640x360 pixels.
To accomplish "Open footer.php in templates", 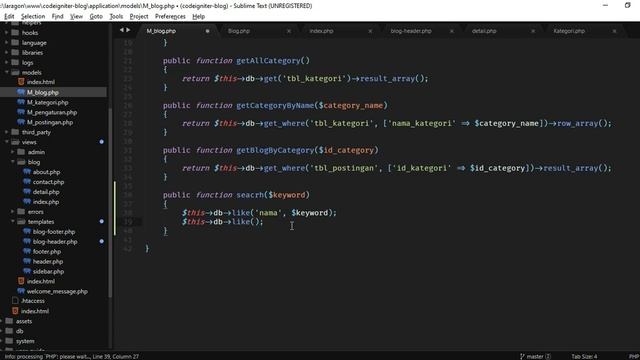I will pos(47,252).
